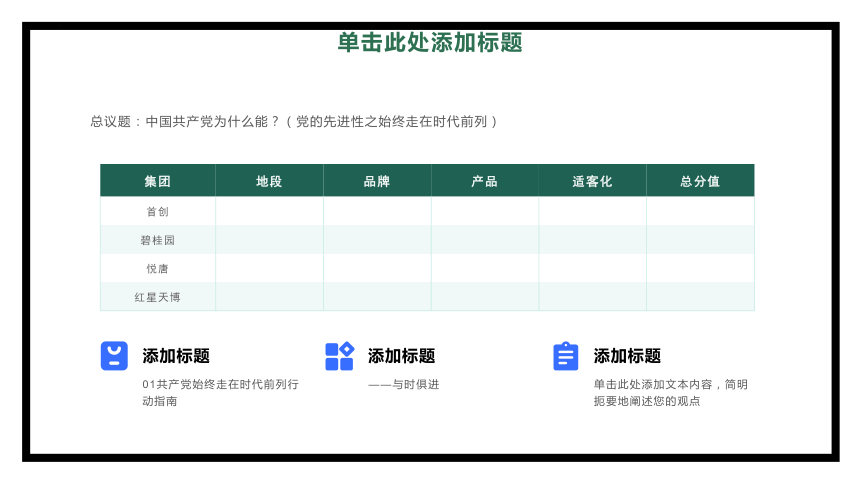Click the 地段 table header cell
The image size is (860, 484).
[269, 181]
